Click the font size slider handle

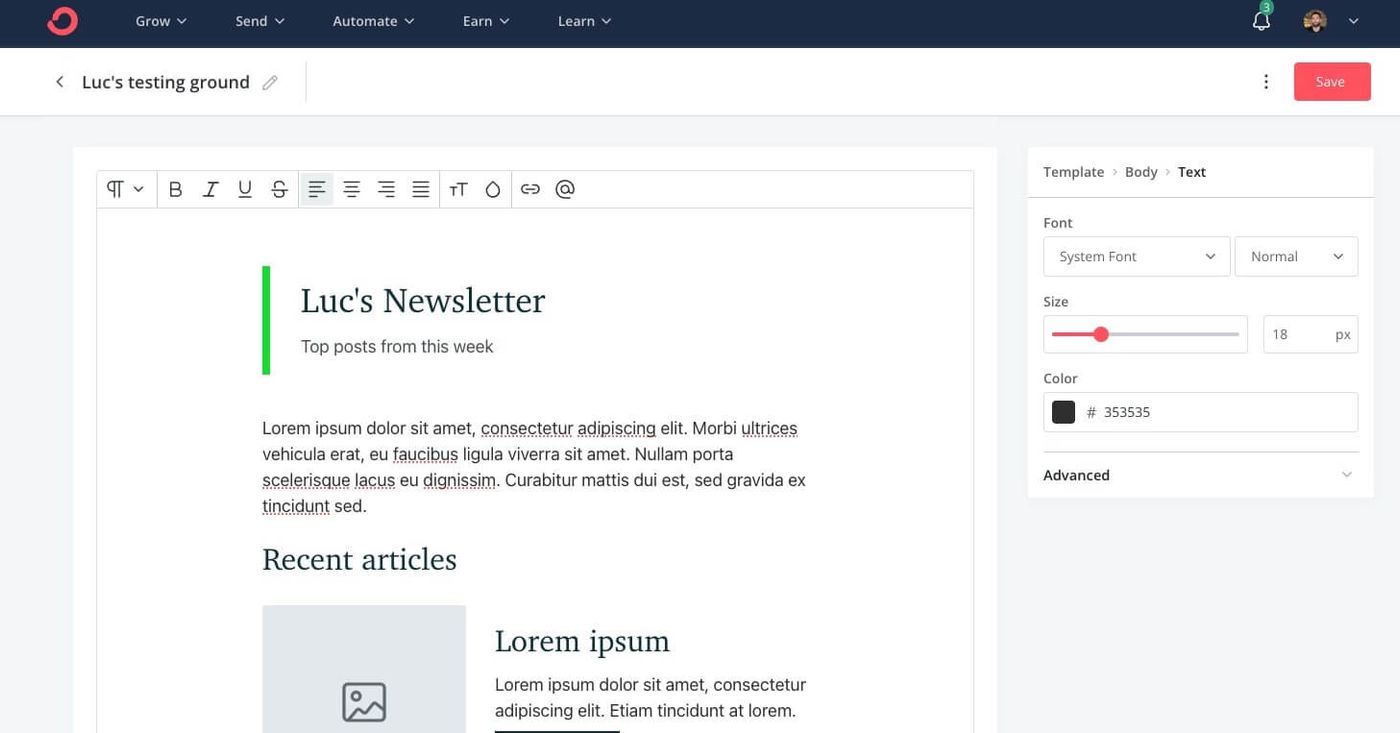click(1101, 334)
